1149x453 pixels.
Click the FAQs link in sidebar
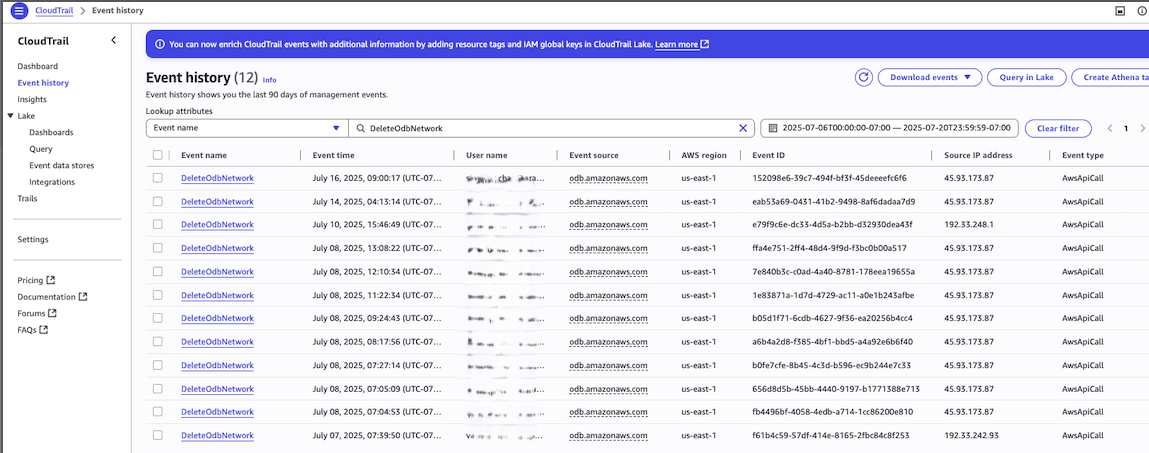click(27, 330)
